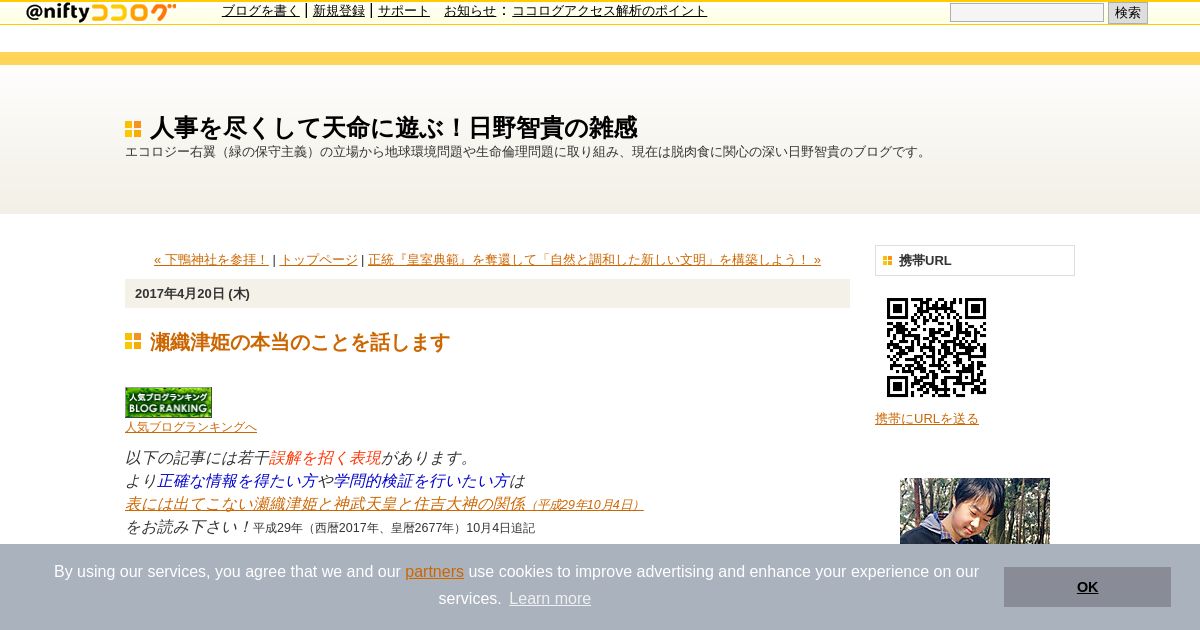Open the 新規登録 link

point(339,11)
